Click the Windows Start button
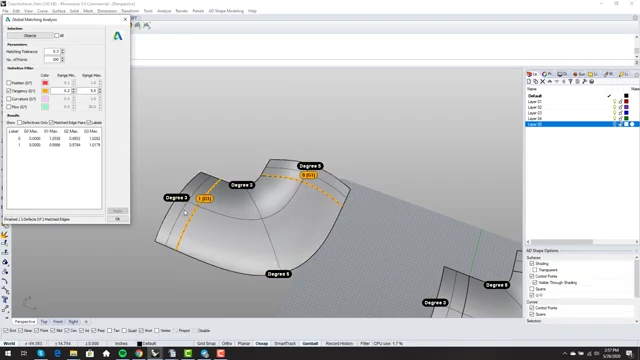 tap(8, 353)
